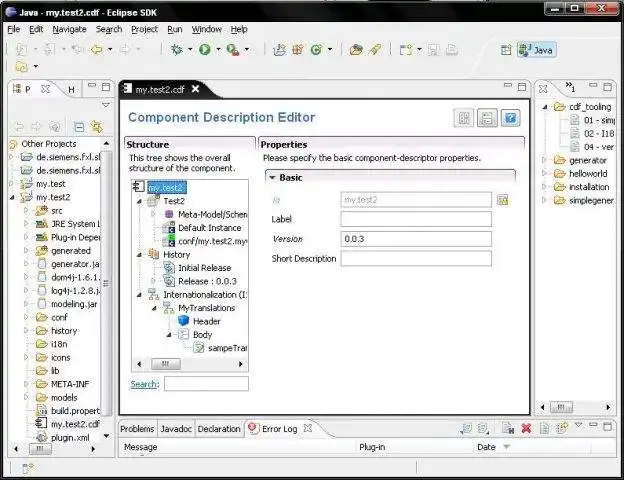The image size is (624, 480).
Task: Click the New Java Class toolbar icon
Action: [316, 49]
